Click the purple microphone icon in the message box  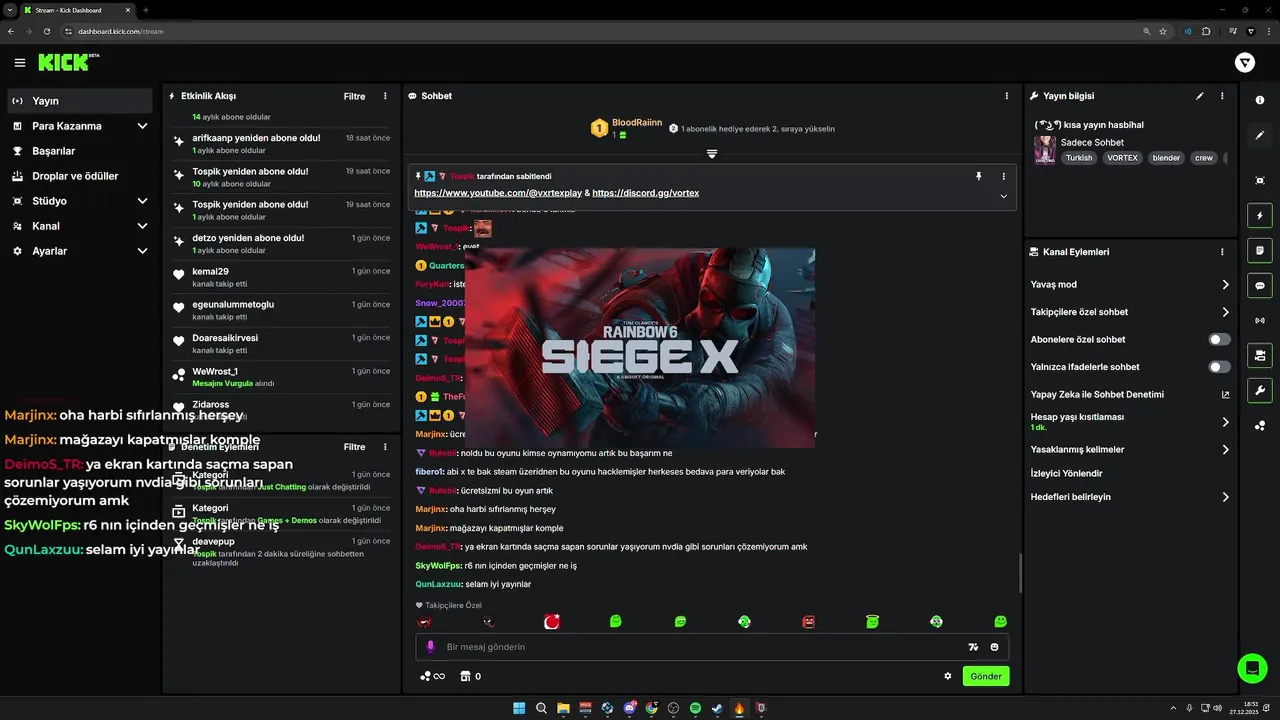pyautogui.click(x=431, y=647)
